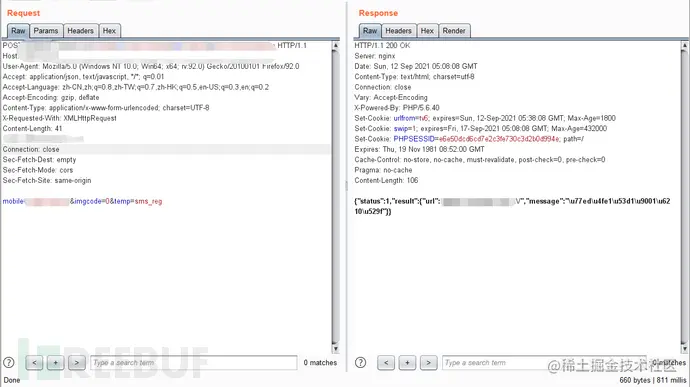
Task: Switch to the Request Hex tab
Action: (x=109, y=31)
